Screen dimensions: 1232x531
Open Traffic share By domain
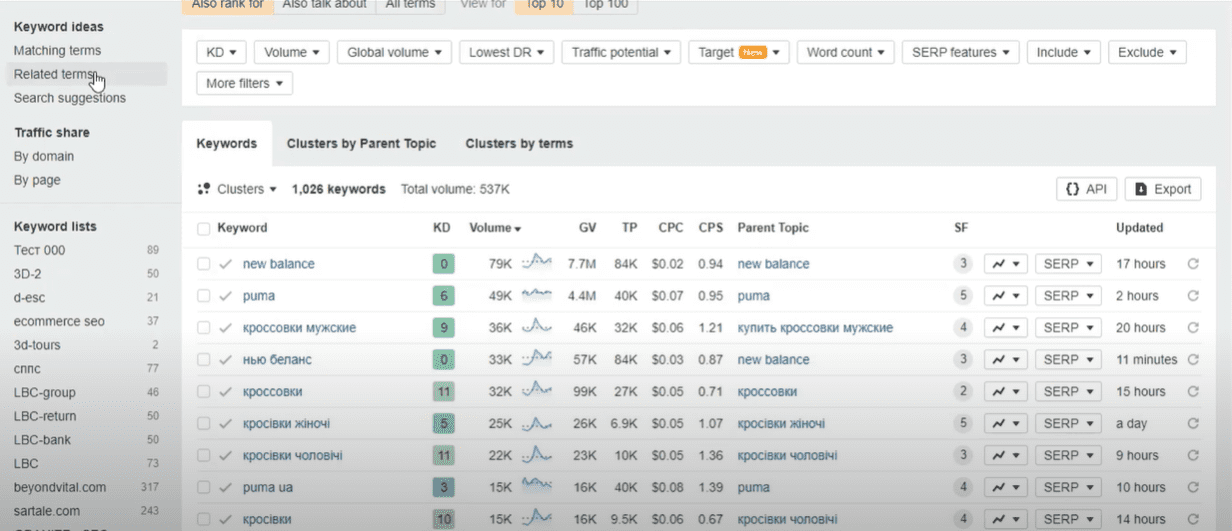click(44, 156)
